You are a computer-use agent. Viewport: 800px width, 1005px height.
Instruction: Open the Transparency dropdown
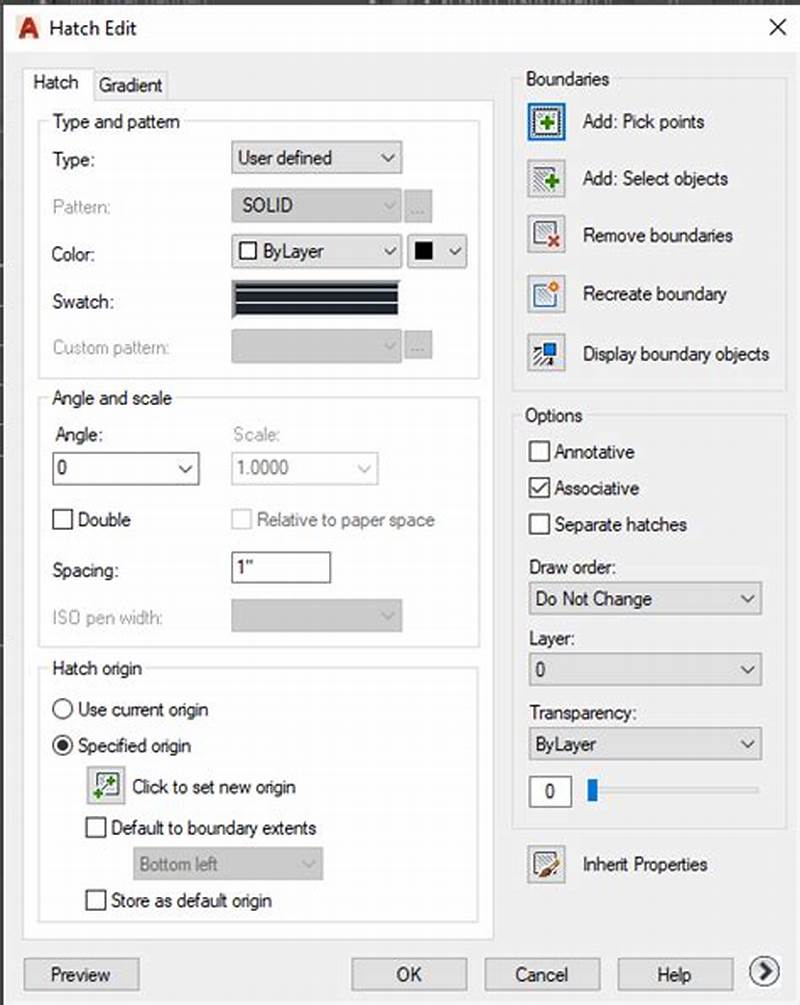point(644,744)
